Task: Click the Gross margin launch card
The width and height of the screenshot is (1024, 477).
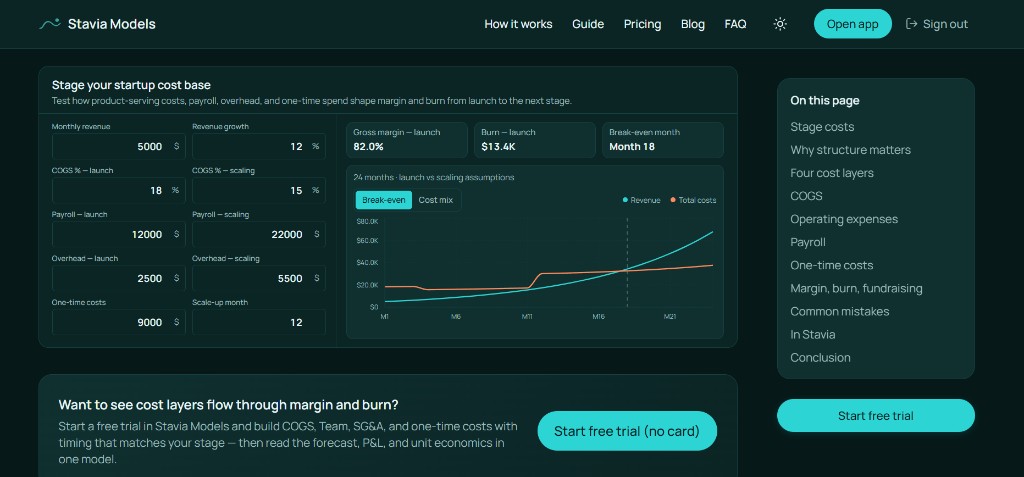Action: [407, 140]
